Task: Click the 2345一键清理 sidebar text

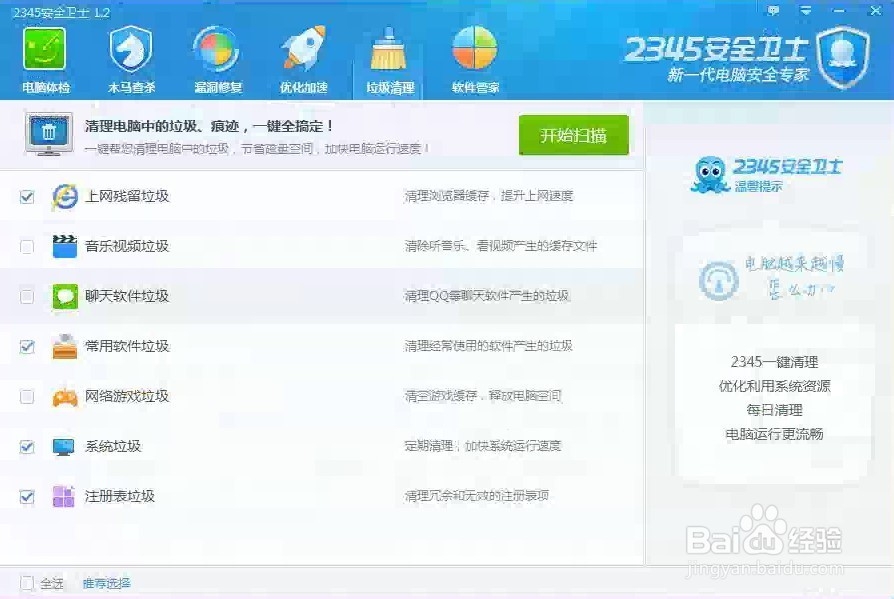Action: pos(774,362)
